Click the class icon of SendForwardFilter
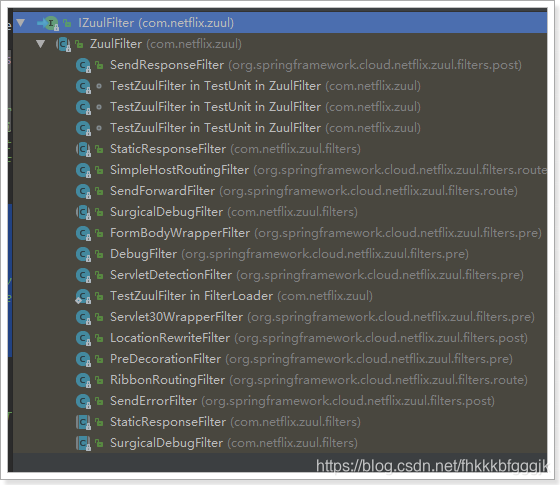The height and width of the screenshot is (485, 560). [83, 191]
